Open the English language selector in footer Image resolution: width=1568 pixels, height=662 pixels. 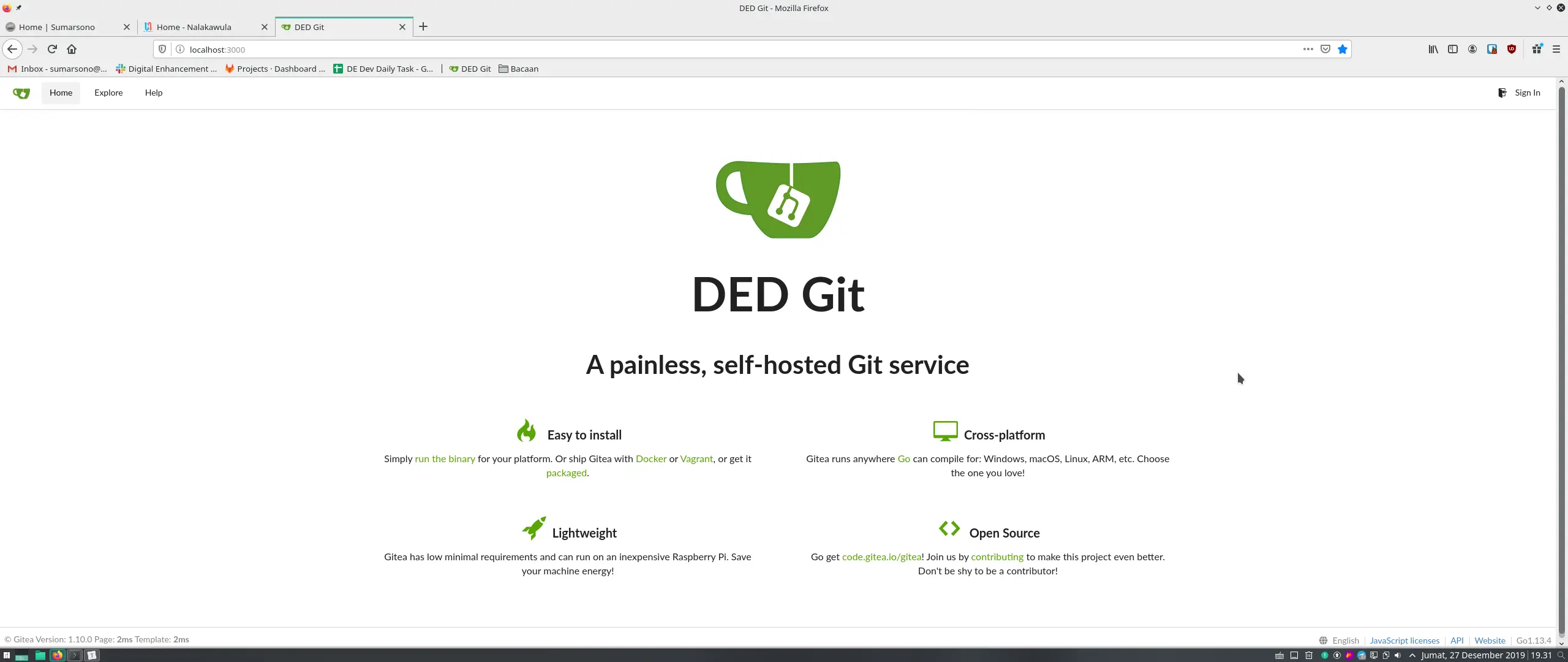pyautogui.click(x=1340, y=641)
